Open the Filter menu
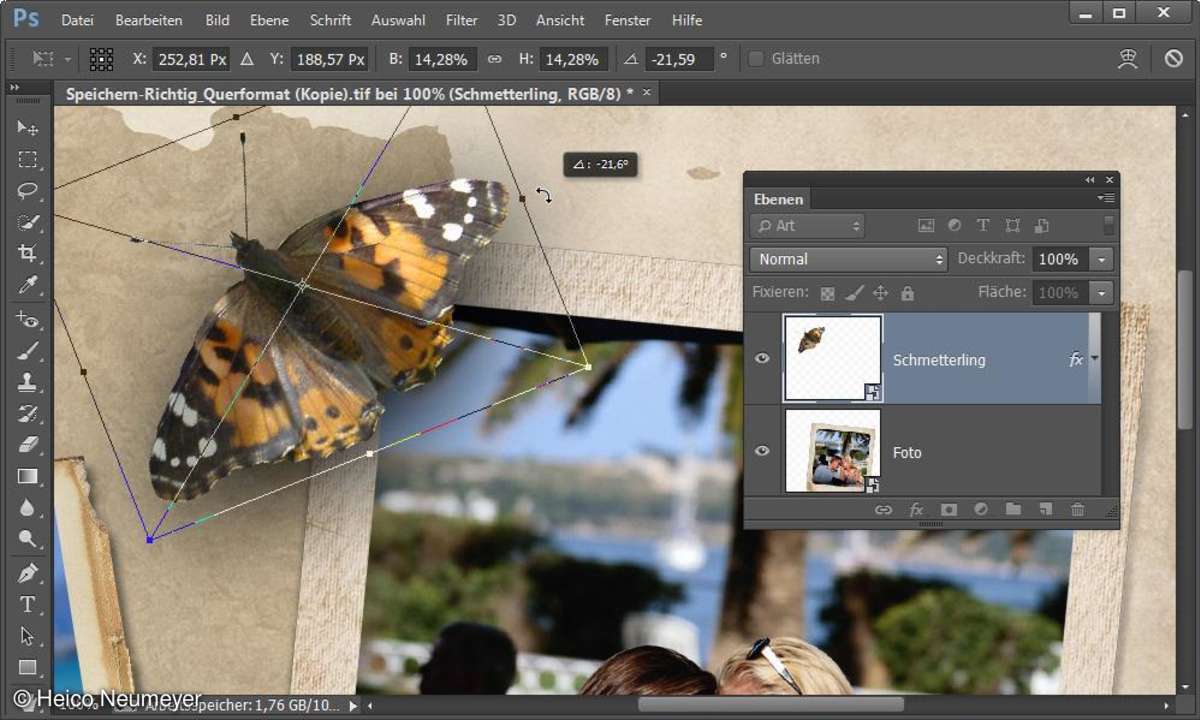Viewport: 1200px width, 720px height. (462, 19)
